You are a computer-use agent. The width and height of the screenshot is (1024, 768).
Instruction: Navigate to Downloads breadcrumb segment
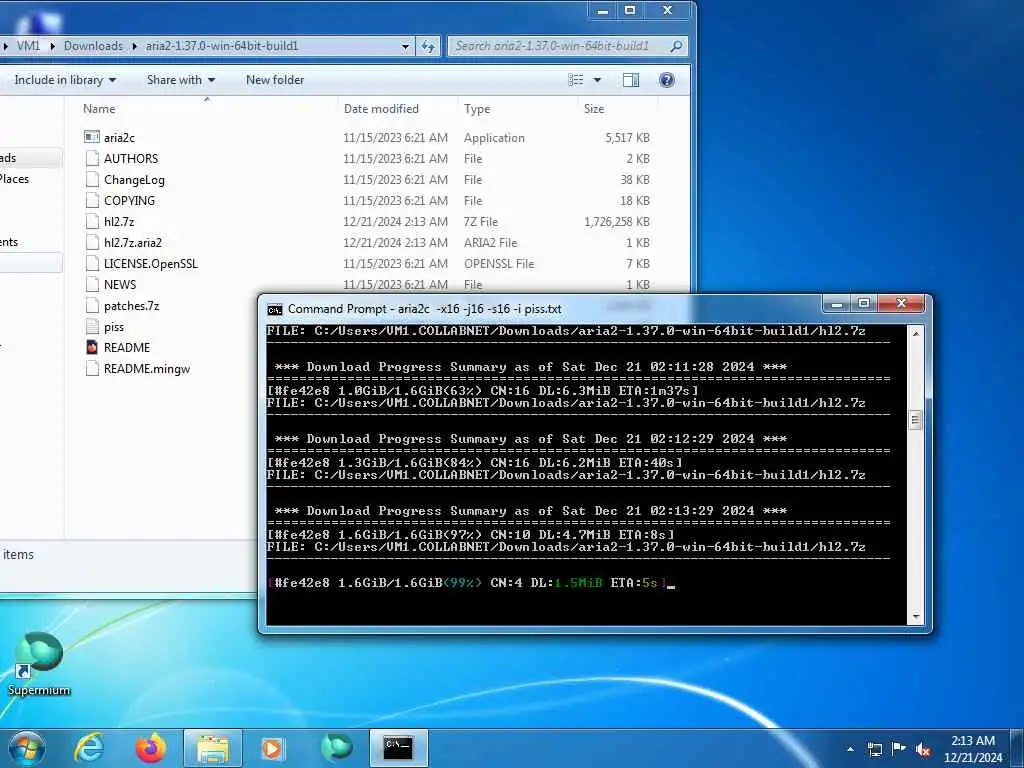93,46
